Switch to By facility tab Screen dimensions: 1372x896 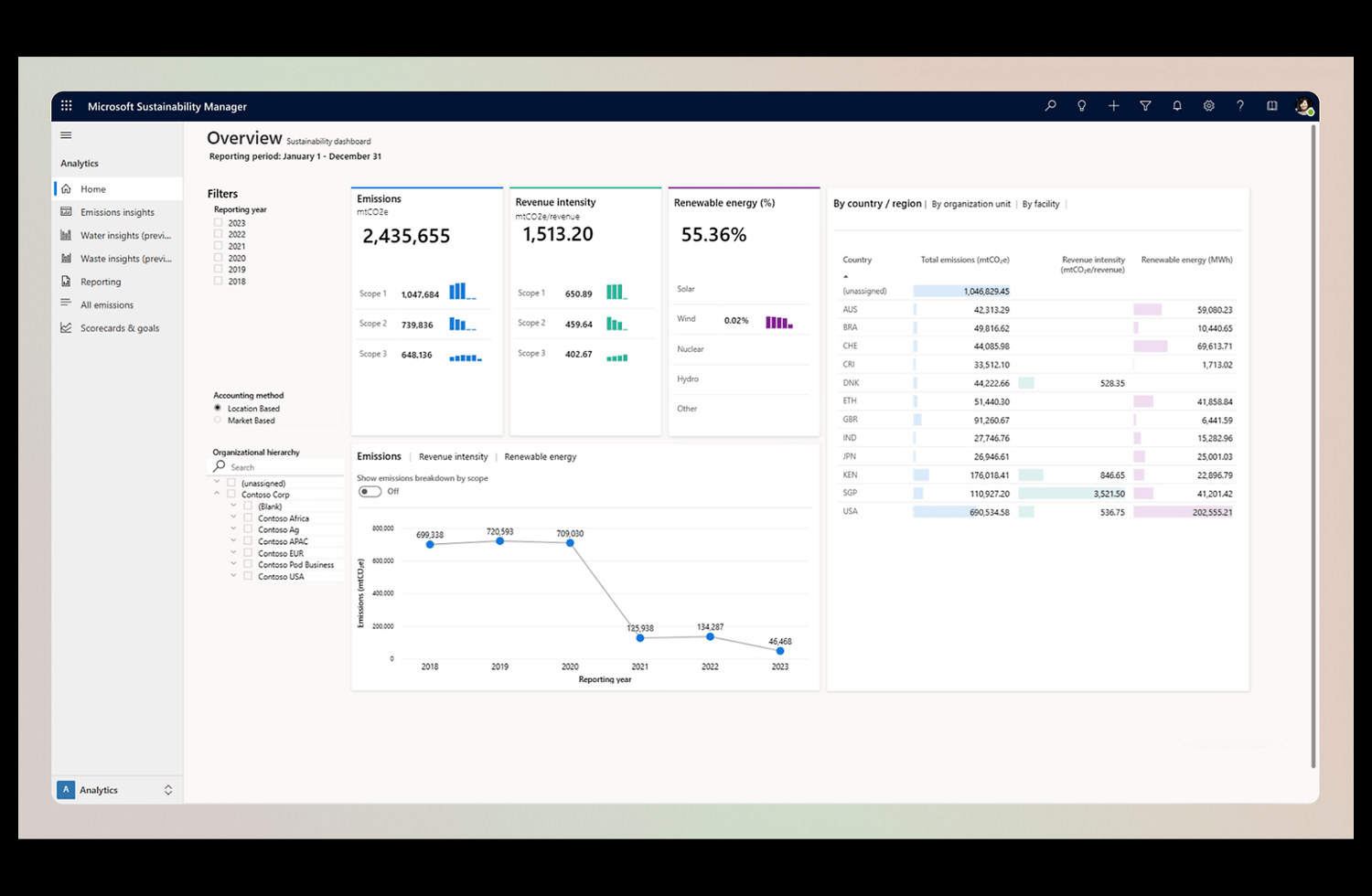click(1041, 204)
